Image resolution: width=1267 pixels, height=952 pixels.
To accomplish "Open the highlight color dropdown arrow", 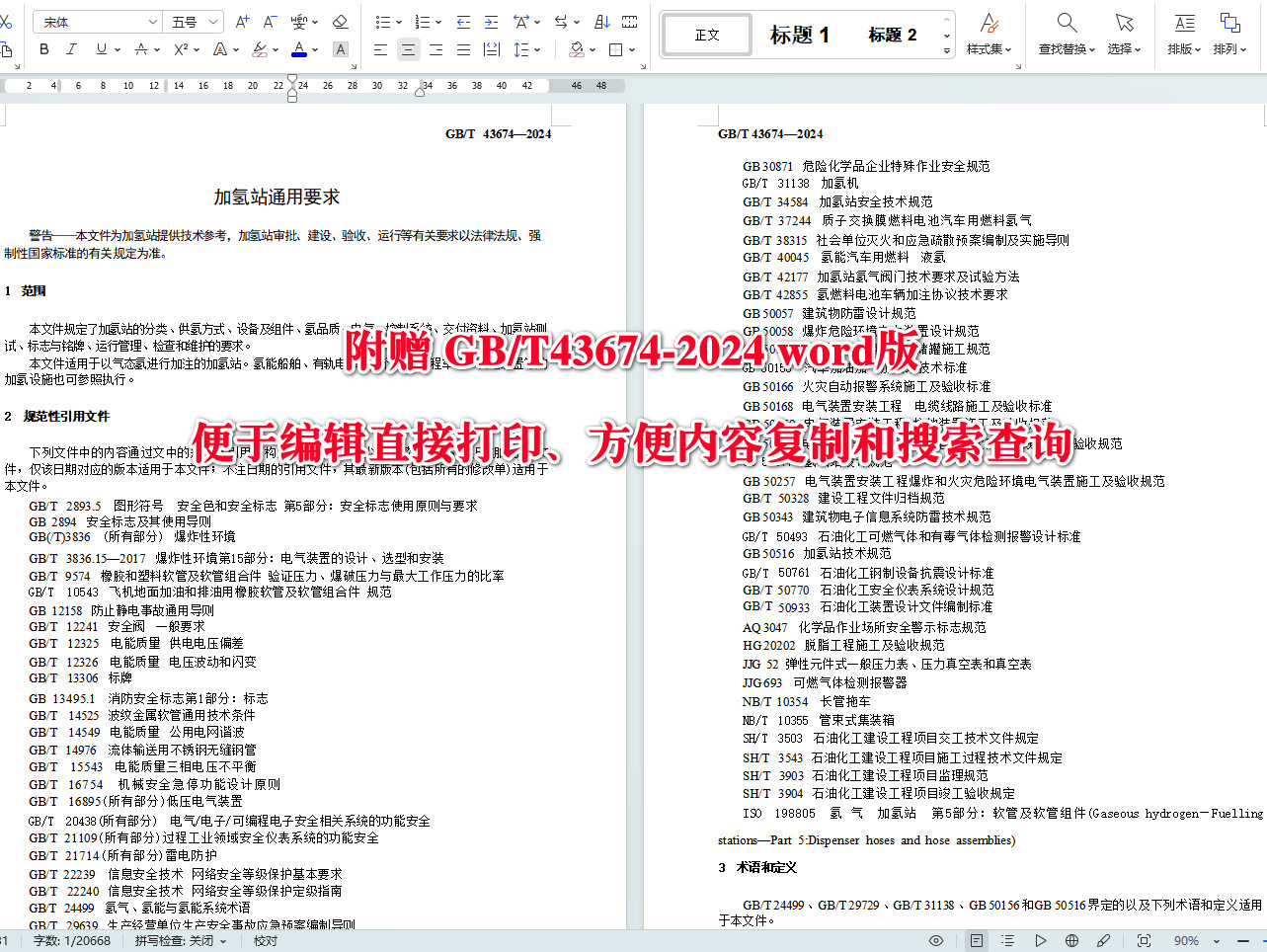I will [x=276, y=50].
